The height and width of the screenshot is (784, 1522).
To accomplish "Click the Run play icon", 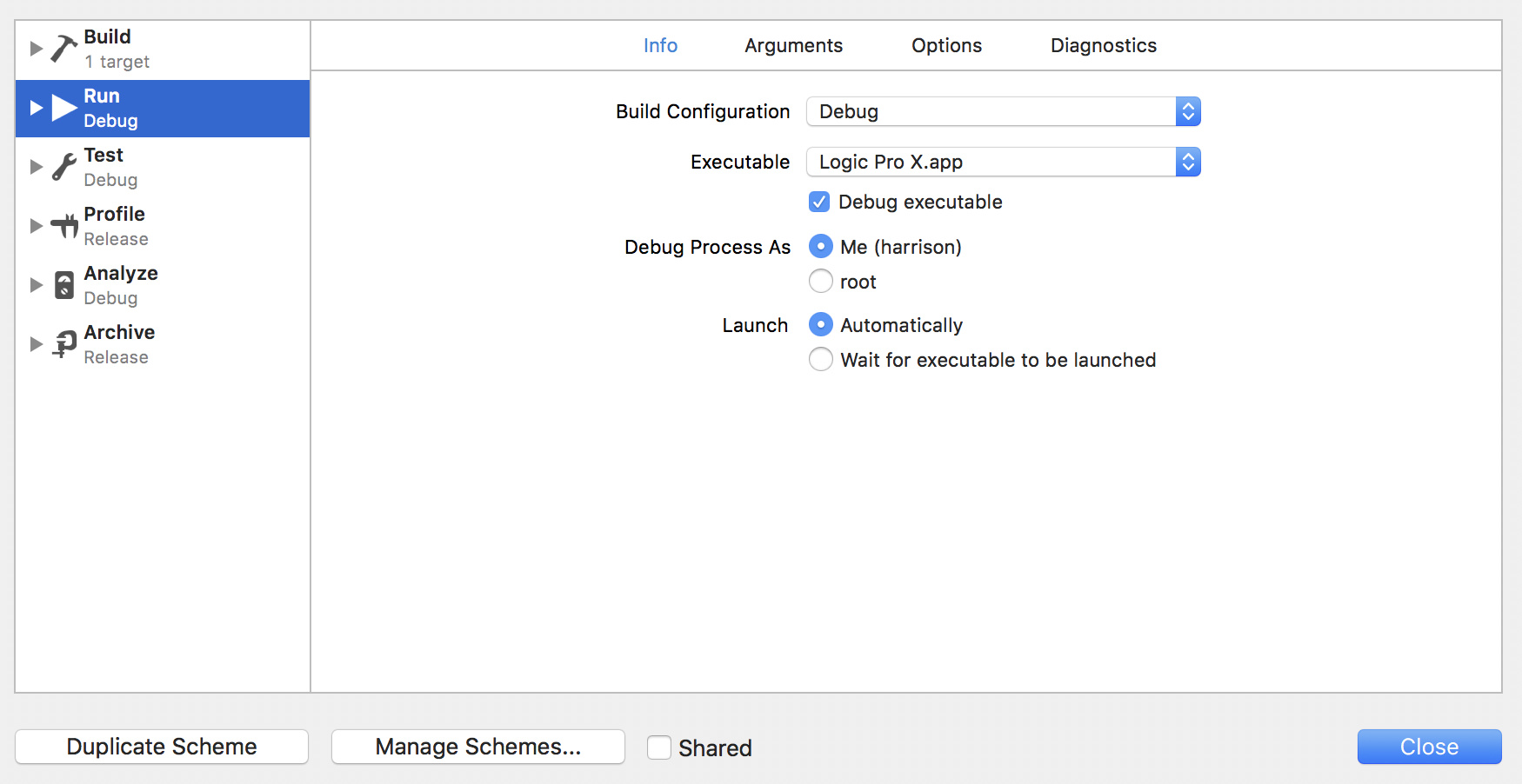I will (x=64, y=108).
